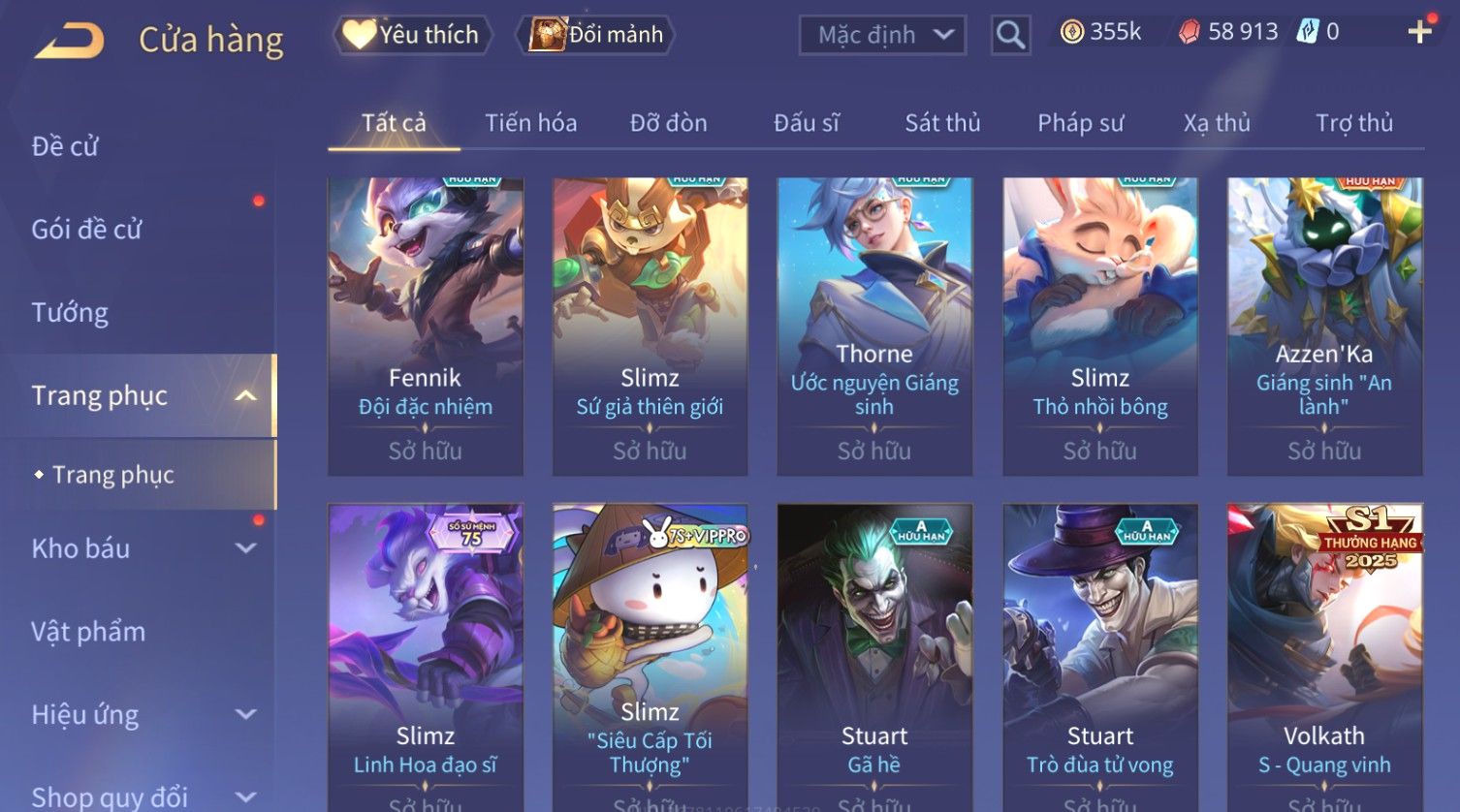Open Đổi mảnh fragment exchange
Image resolution: width=1460 pixels, height=812 pixels.
coord(597,35)
